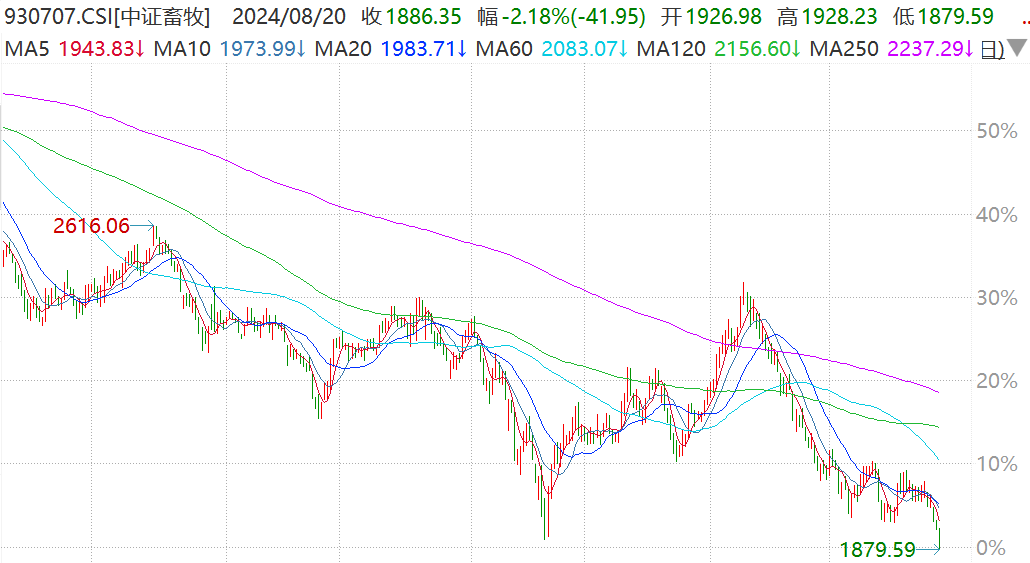1030x563 pixels.
Task: Click the 50% label on percentage axis
Action: [x=996, y=131]
